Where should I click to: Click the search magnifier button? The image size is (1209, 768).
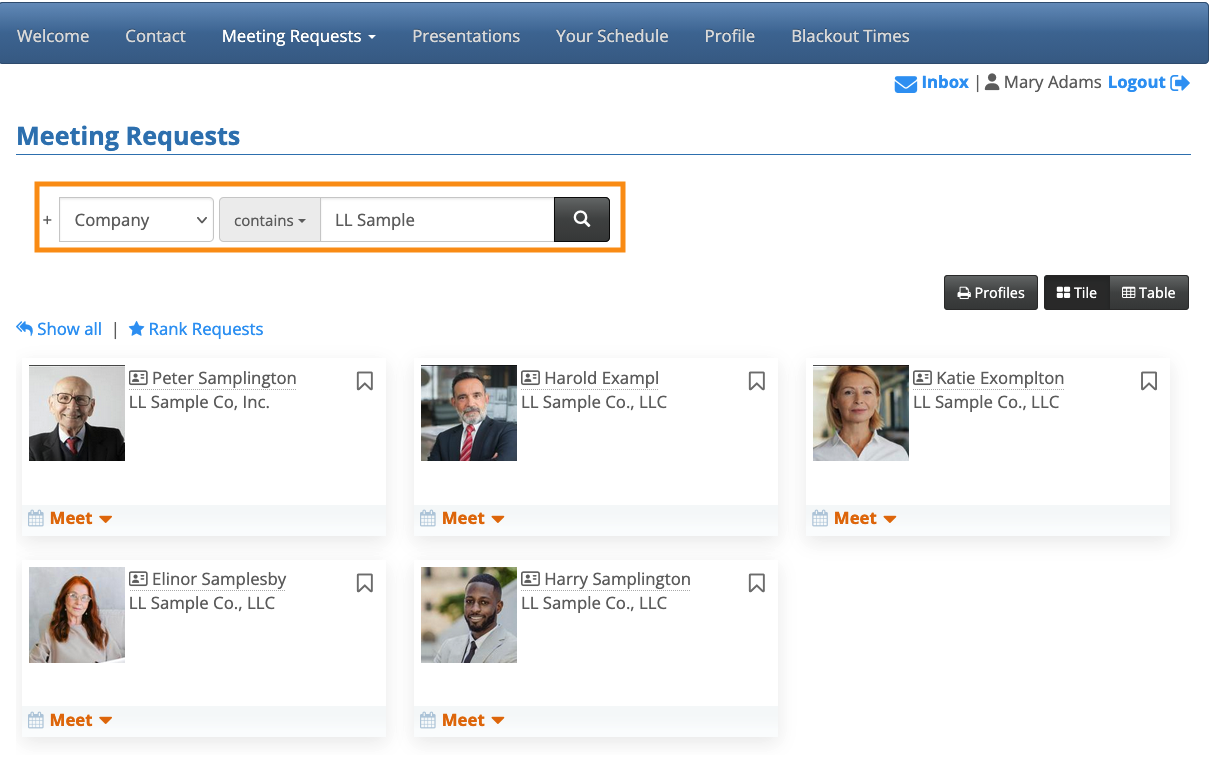click(x=581, y=220)
